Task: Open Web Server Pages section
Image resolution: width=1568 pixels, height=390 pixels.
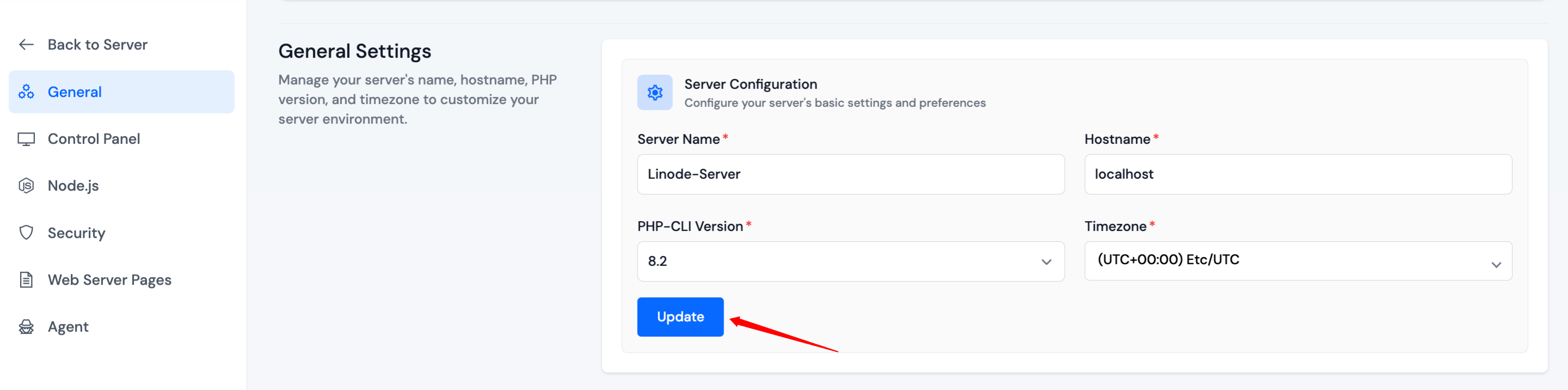Action: [x=109, y=280]
